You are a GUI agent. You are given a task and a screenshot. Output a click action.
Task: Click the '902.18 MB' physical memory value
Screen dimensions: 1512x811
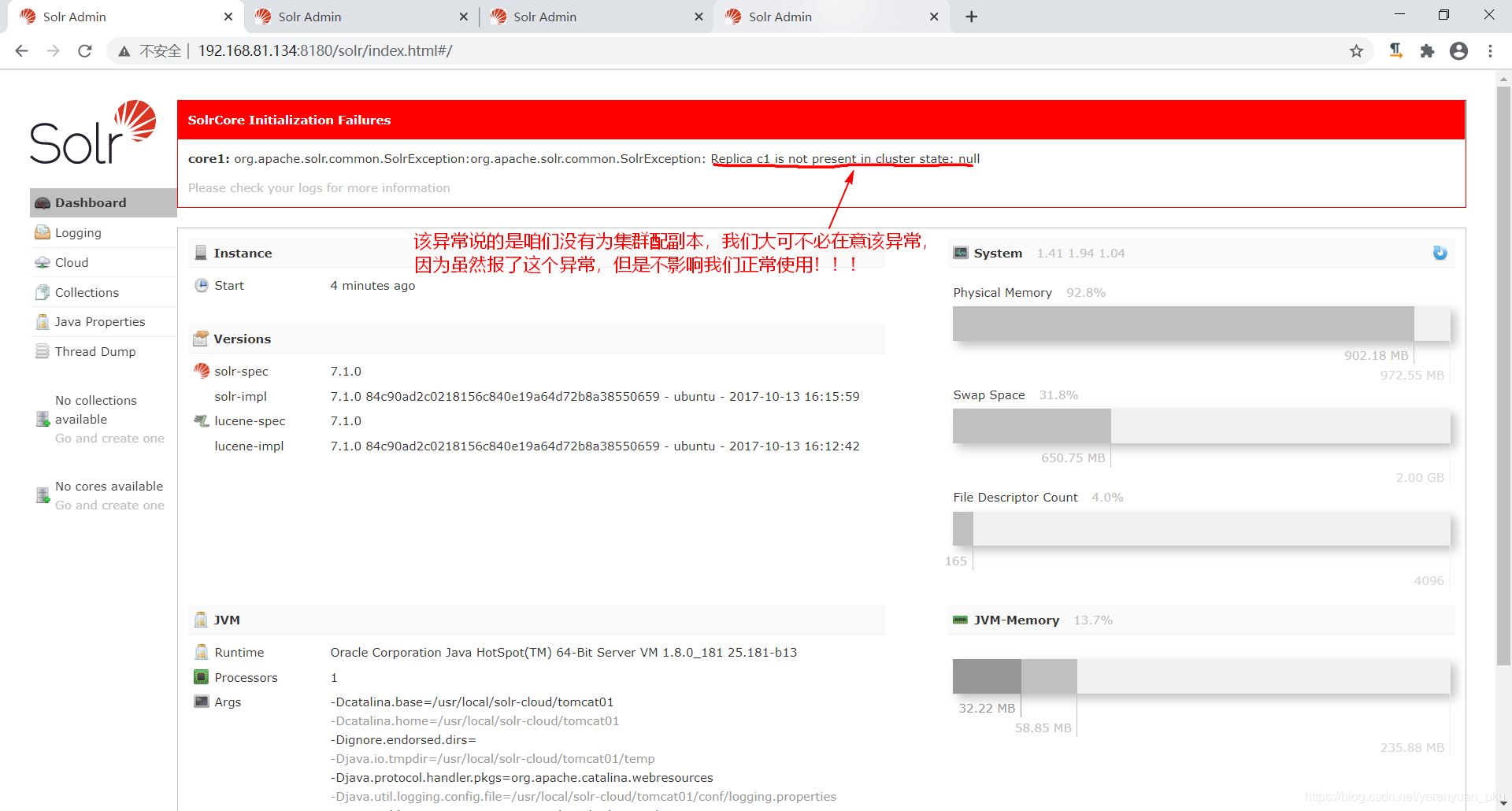click(1376, 355)
